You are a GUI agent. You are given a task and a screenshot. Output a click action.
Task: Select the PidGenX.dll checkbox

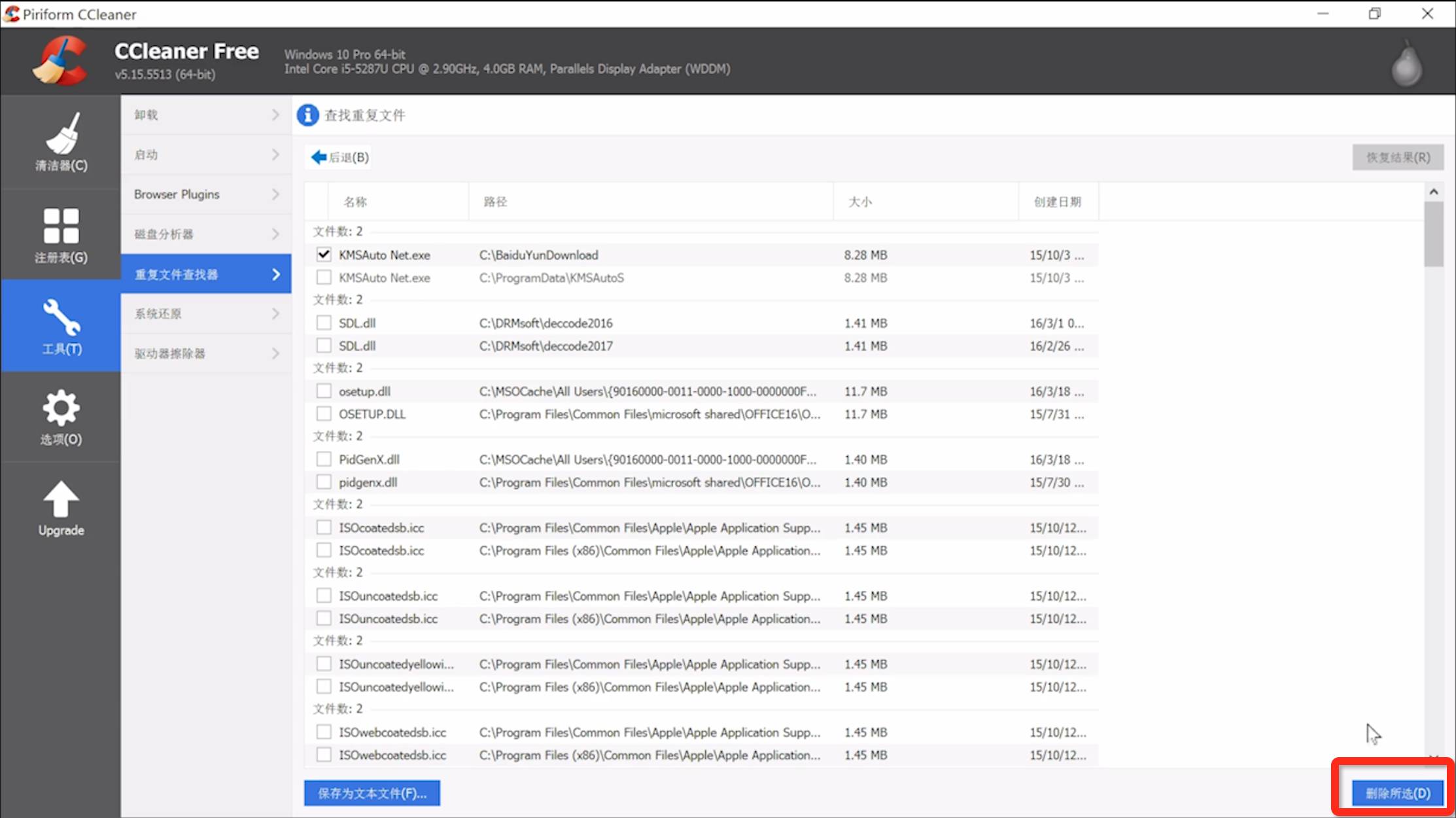coord(324,459)
